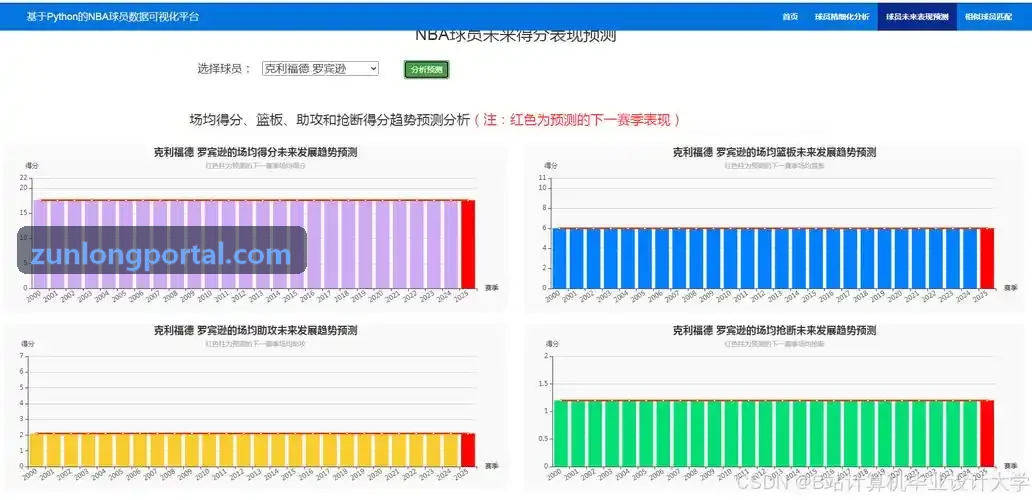
Task: Click the platform title in the navbar
Action: click(x=113, y=16)
